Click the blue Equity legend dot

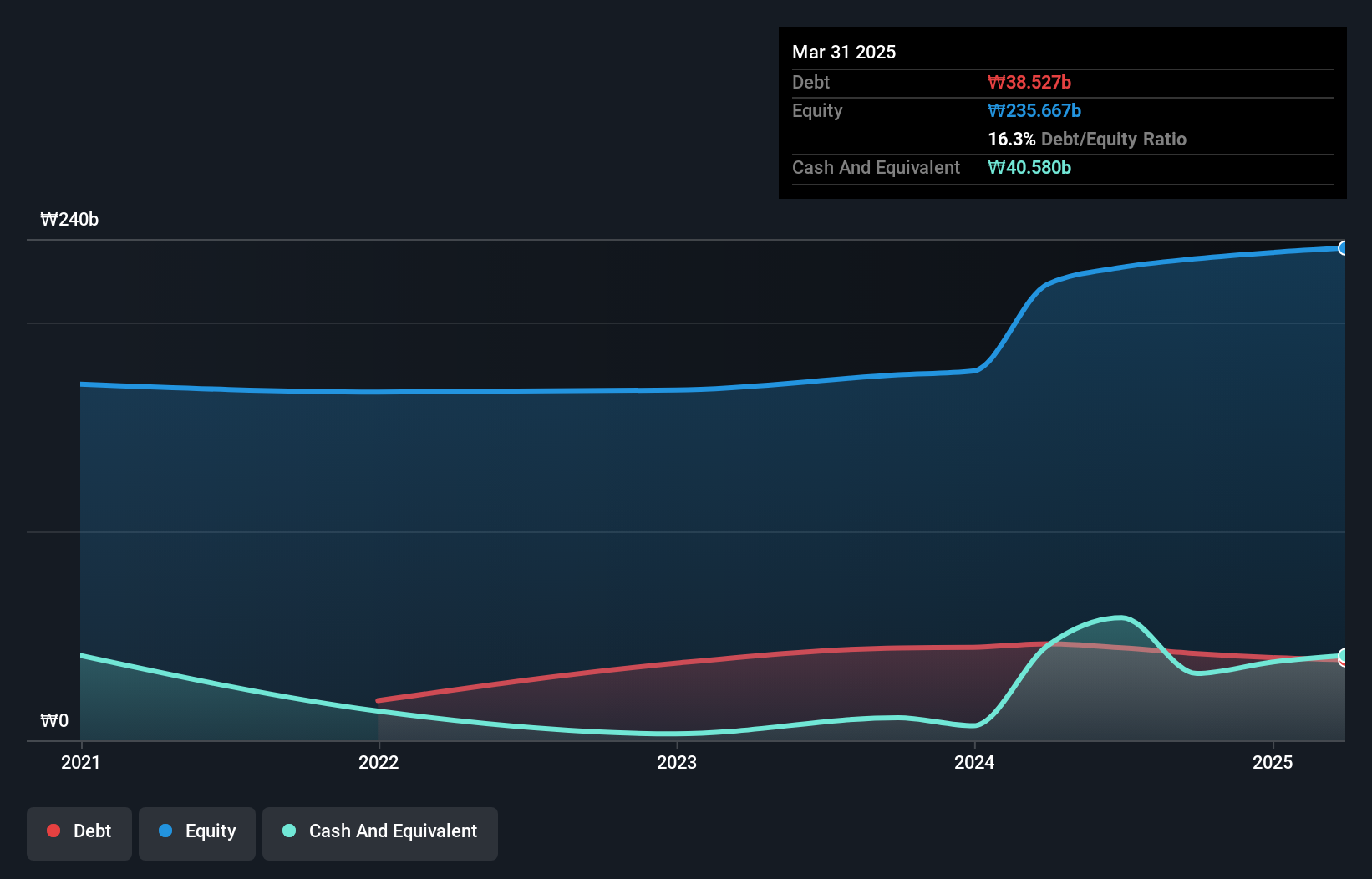point(165,831)
